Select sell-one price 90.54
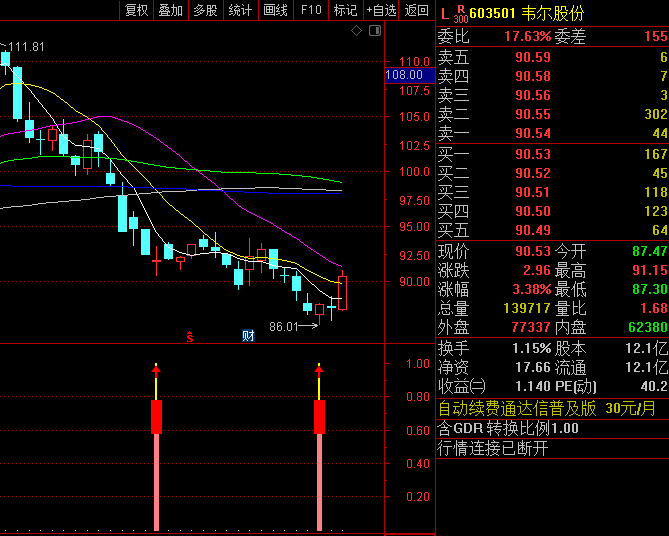The image size is (669, 536). tap(533, 133)
